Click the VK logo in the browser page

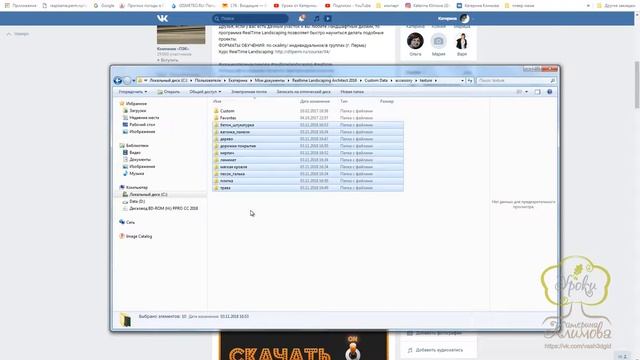click(x=162, y=18)
